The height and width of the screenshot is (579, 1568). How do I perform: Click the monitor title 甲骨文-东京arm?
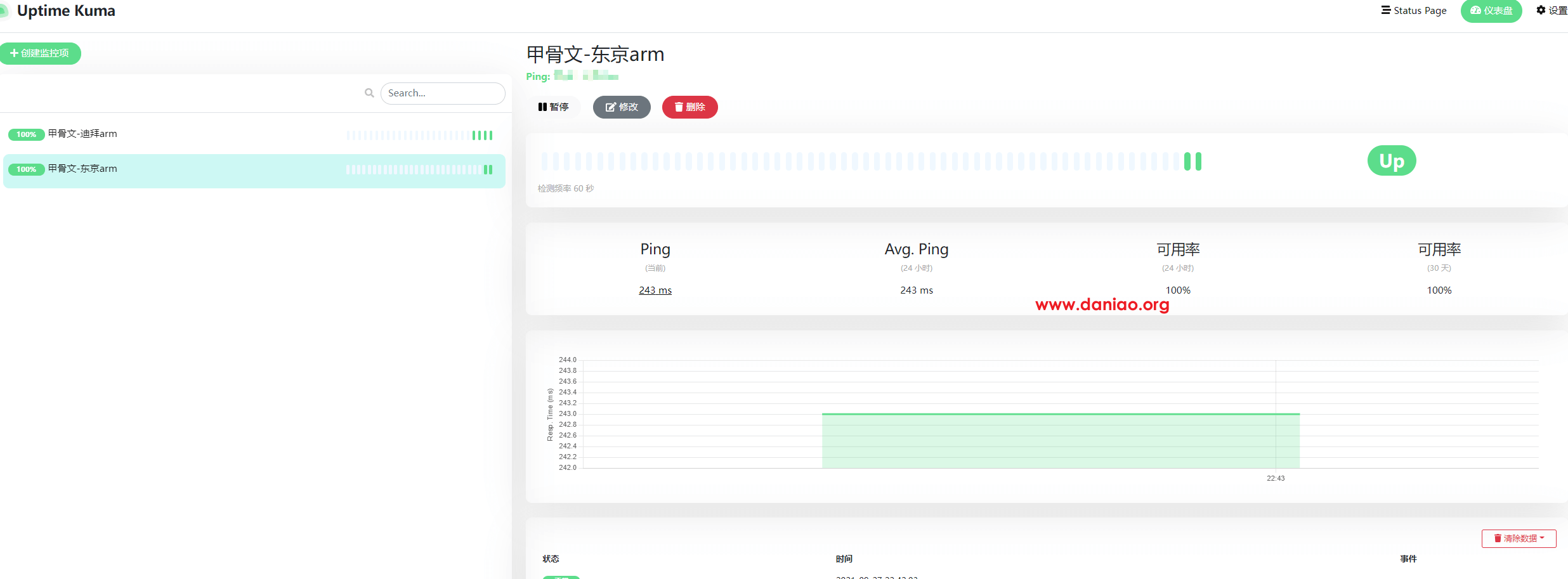[595, 55]
